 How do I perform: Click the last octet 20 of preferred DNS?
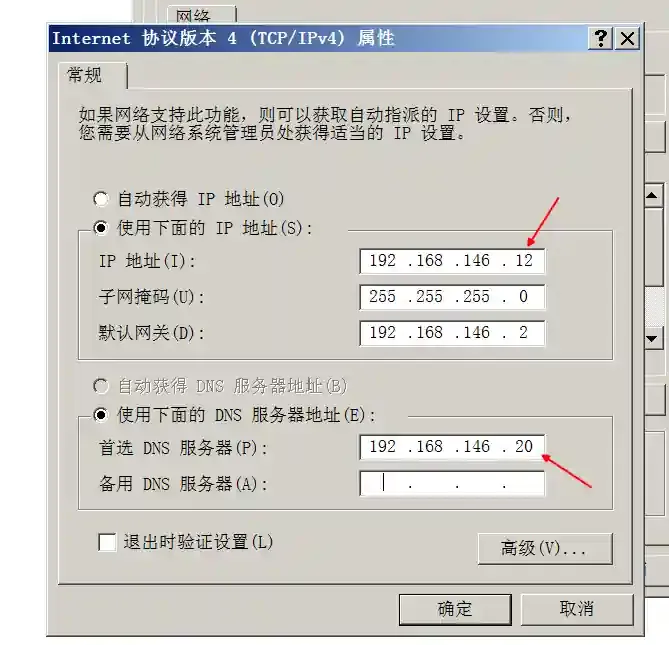coord(524,447)
